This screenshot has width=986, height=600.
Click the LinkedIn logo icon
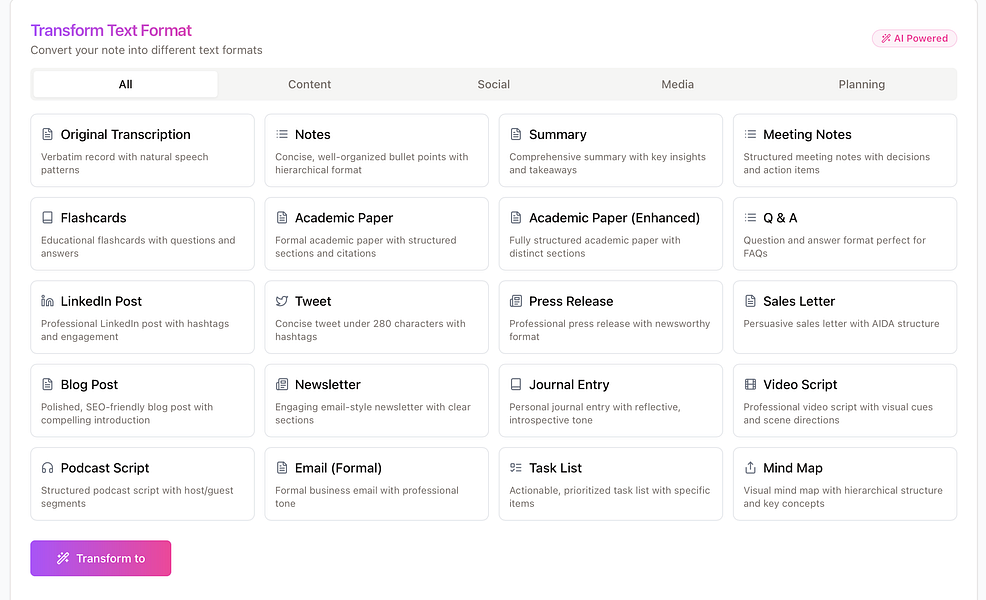pos(47,301)
